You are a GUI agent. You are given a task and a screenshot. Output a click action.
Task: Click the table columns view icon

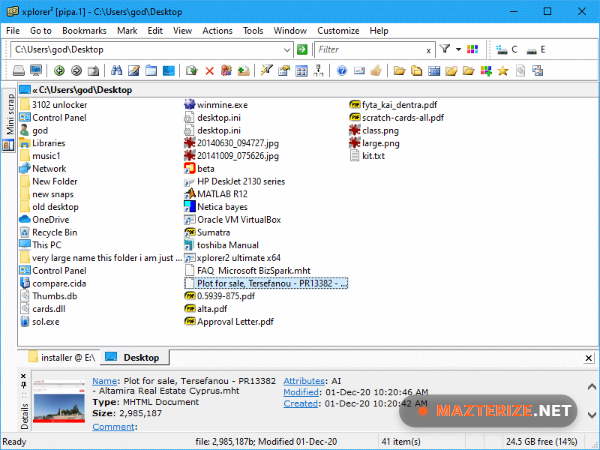click(x=434, y=71)
